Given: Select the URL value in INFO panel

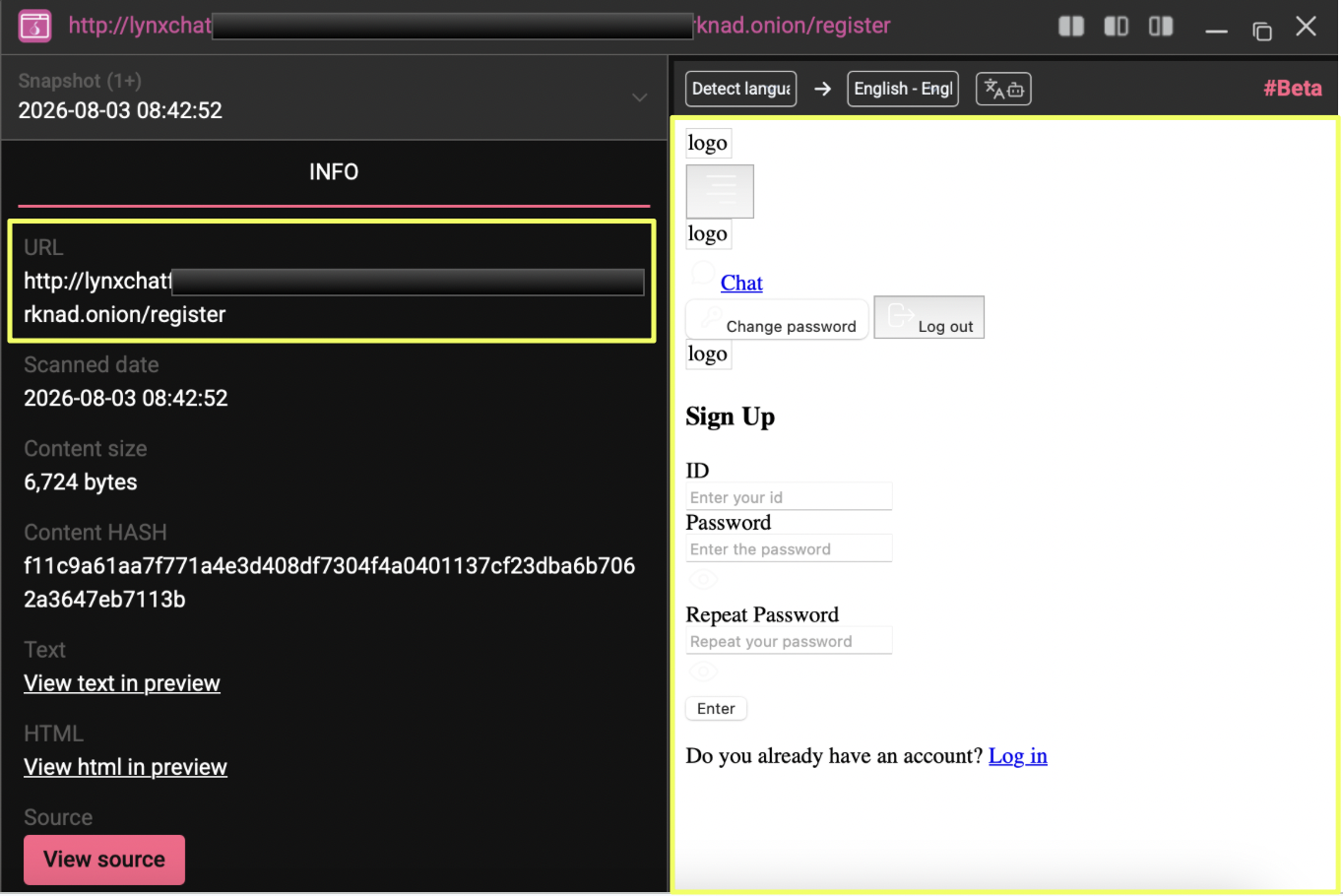Looking at the screenshot, I should (x=333, y=297).
